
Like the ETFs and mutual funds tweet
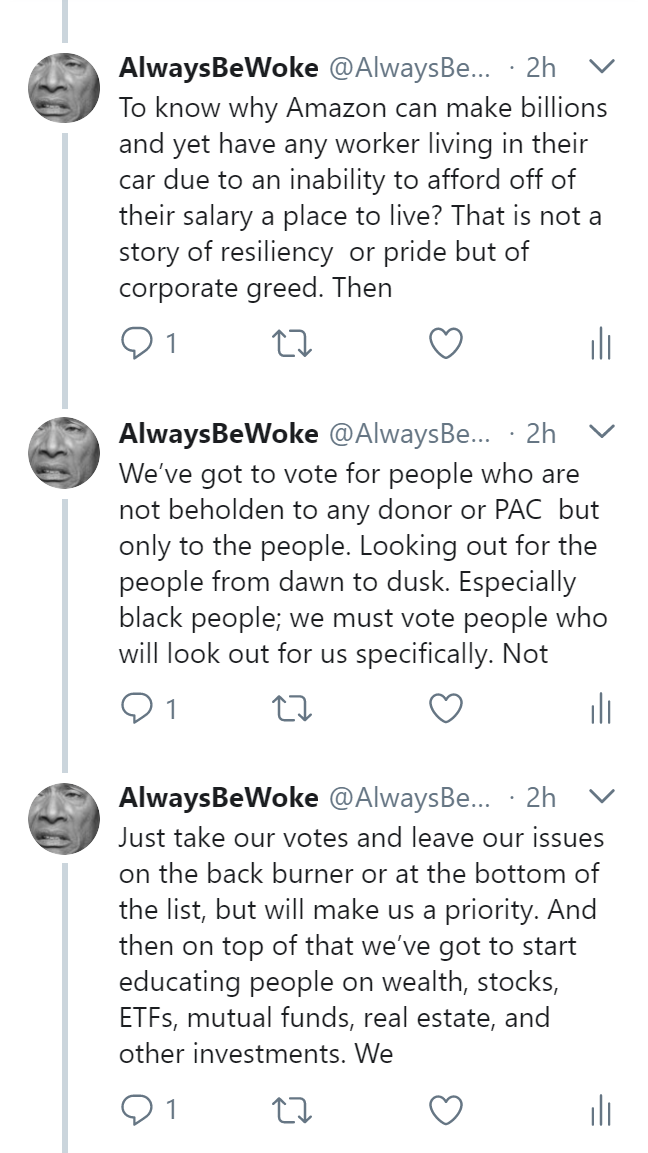[x=445, y=1109]
